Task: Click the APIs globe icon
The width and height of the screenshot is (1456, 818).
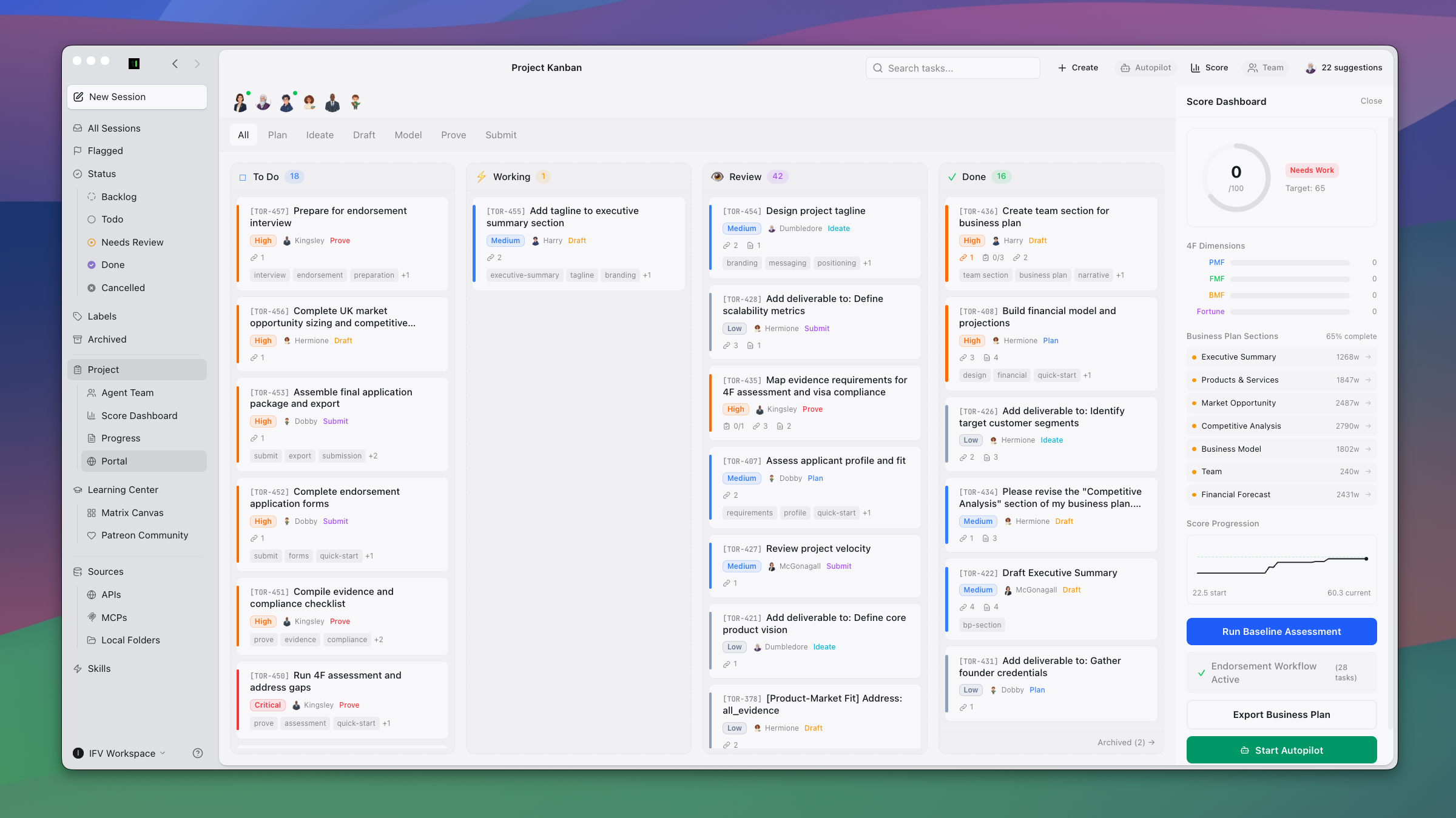Action: tap(92, 595)
